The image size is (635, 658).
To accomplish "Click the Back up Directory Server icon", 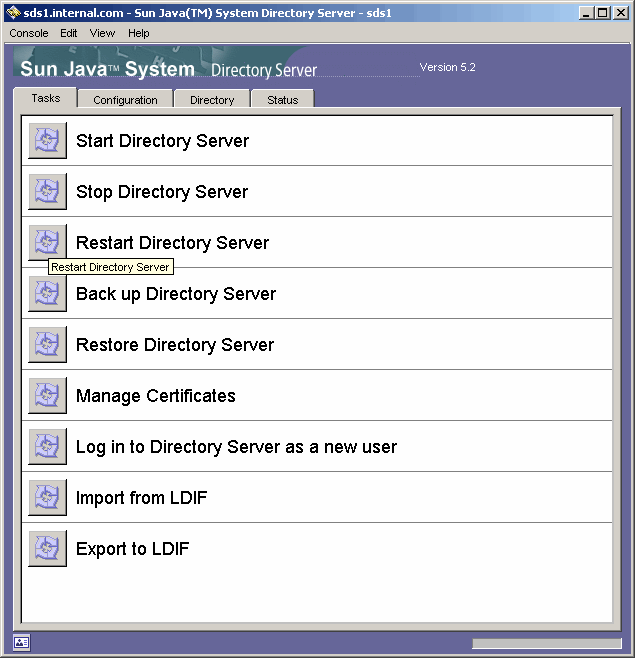I will tap(47, 294).
